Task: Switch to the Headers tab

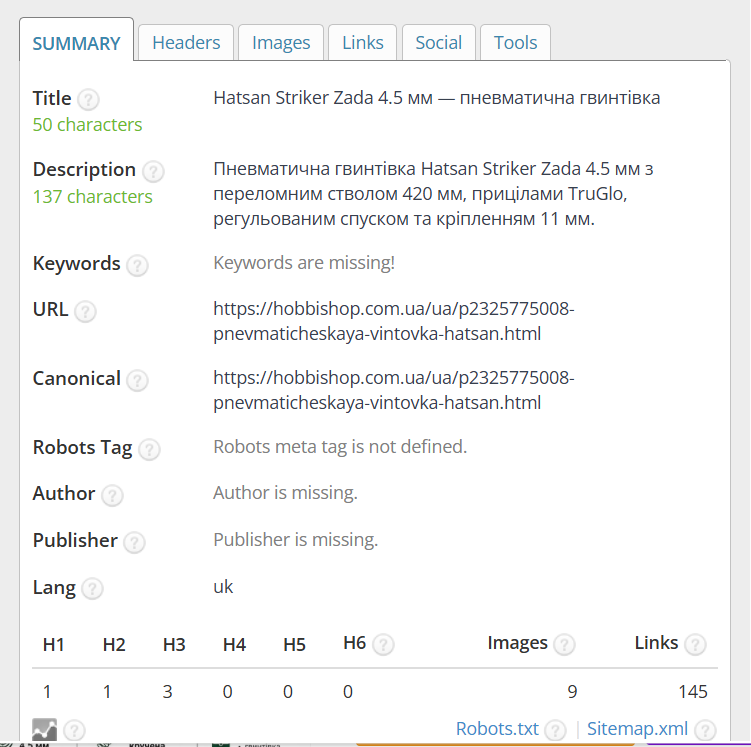Action: [x=186, y=43]
